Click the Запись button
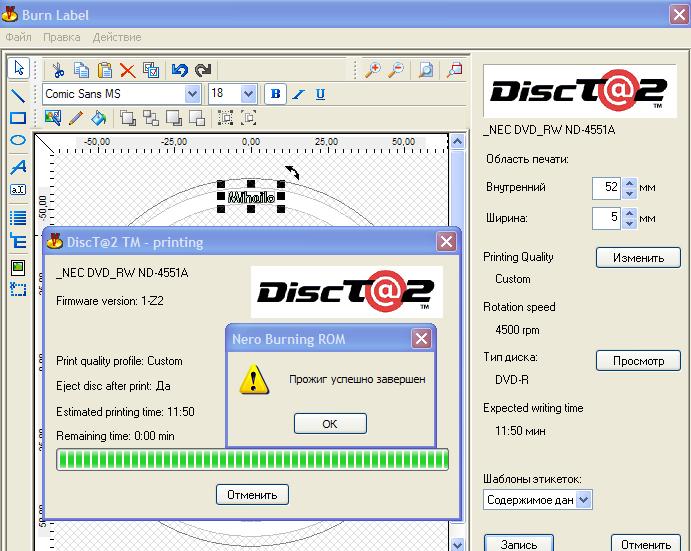The width and height of the screenshot is (691, 551). [519, 544]
